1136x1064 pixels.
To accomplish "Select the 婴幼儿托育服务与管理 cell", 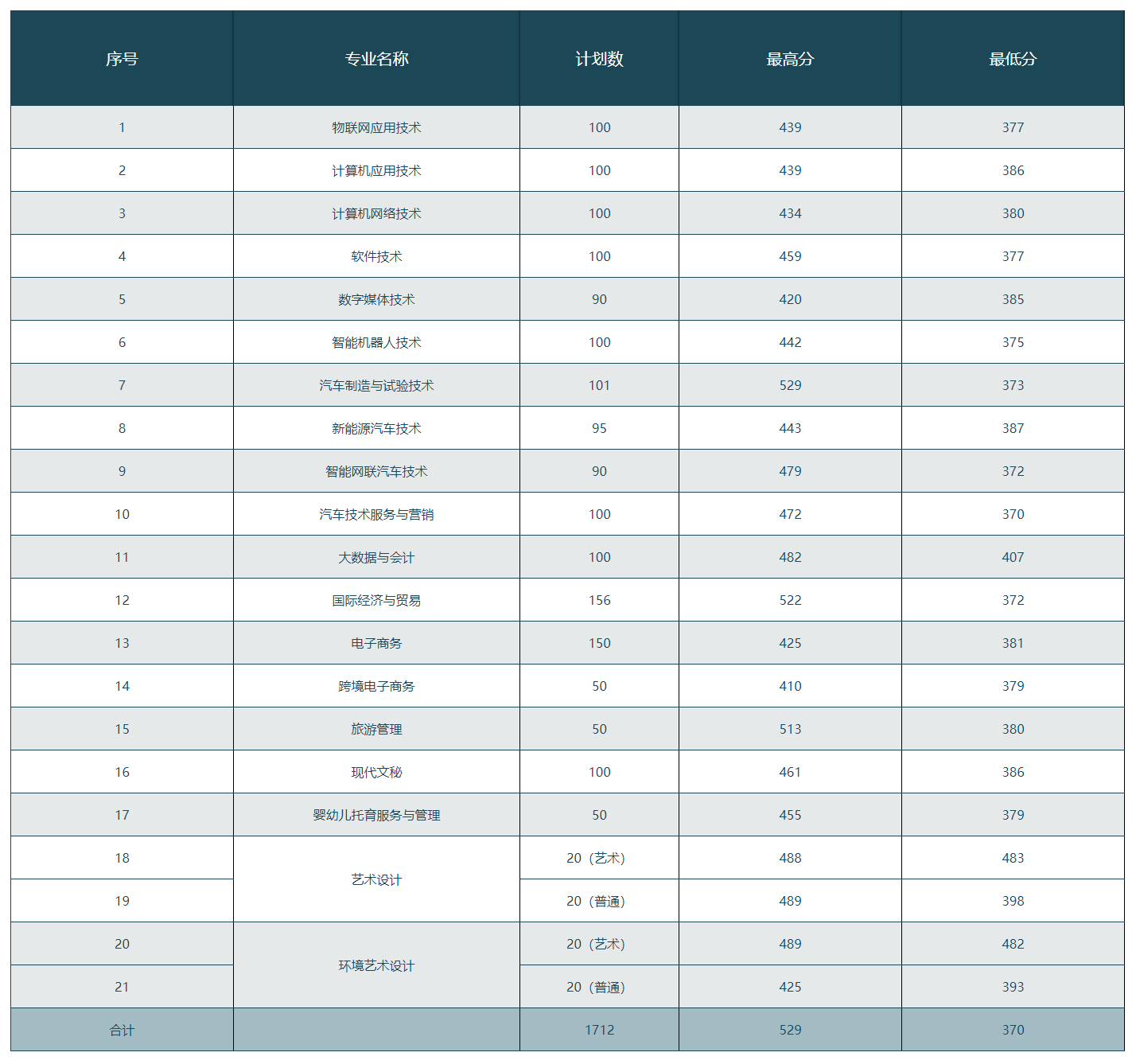I will 376,815.
